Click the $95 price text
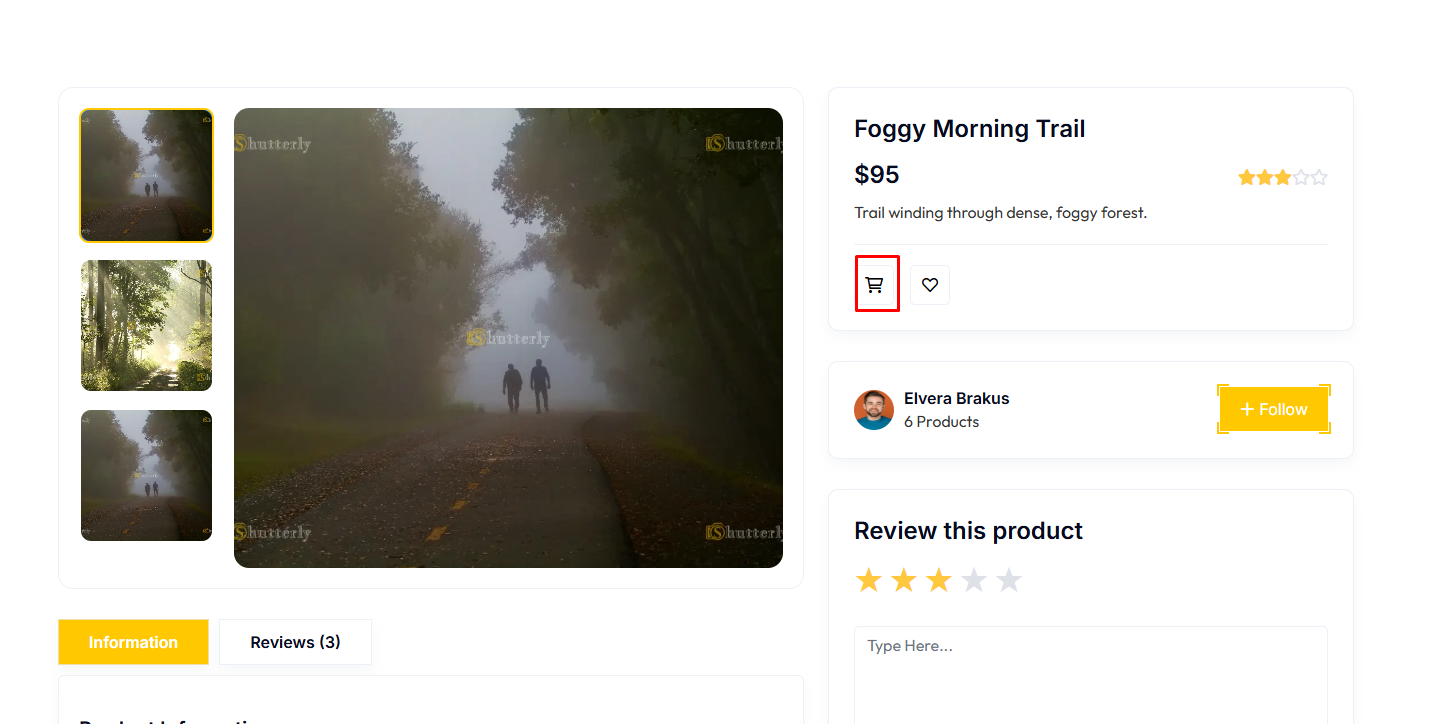 877,175
